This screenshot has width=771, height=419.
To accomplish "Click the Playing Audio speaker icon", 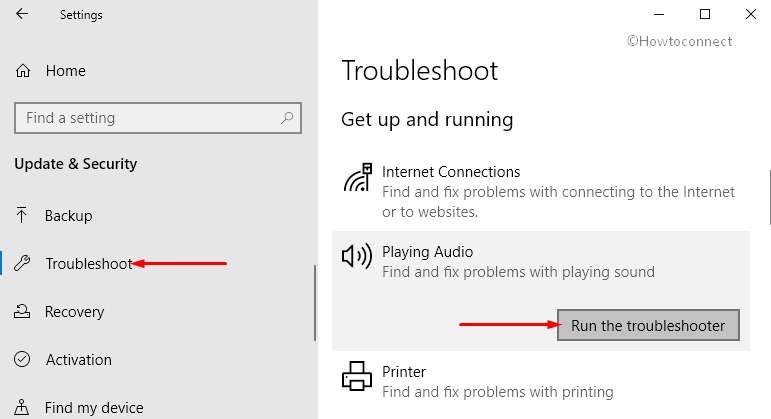I will coord(356,256).
